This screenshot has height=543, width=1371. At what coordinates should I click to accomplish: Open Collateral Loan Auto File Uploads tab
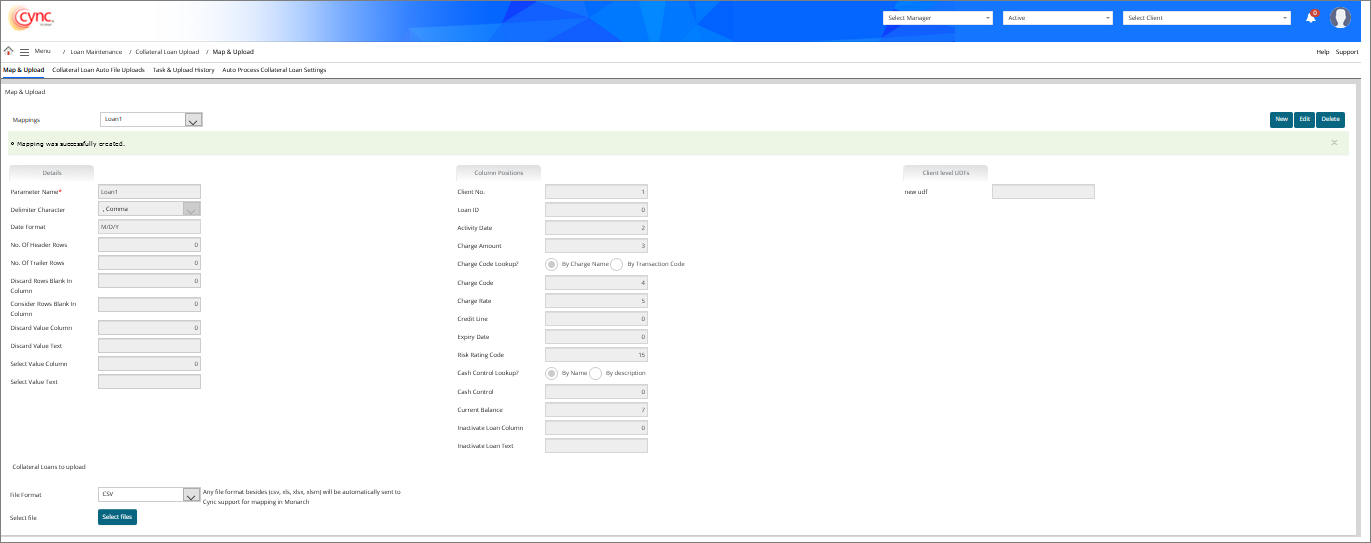pyautogui.click(x=98, y=70)
